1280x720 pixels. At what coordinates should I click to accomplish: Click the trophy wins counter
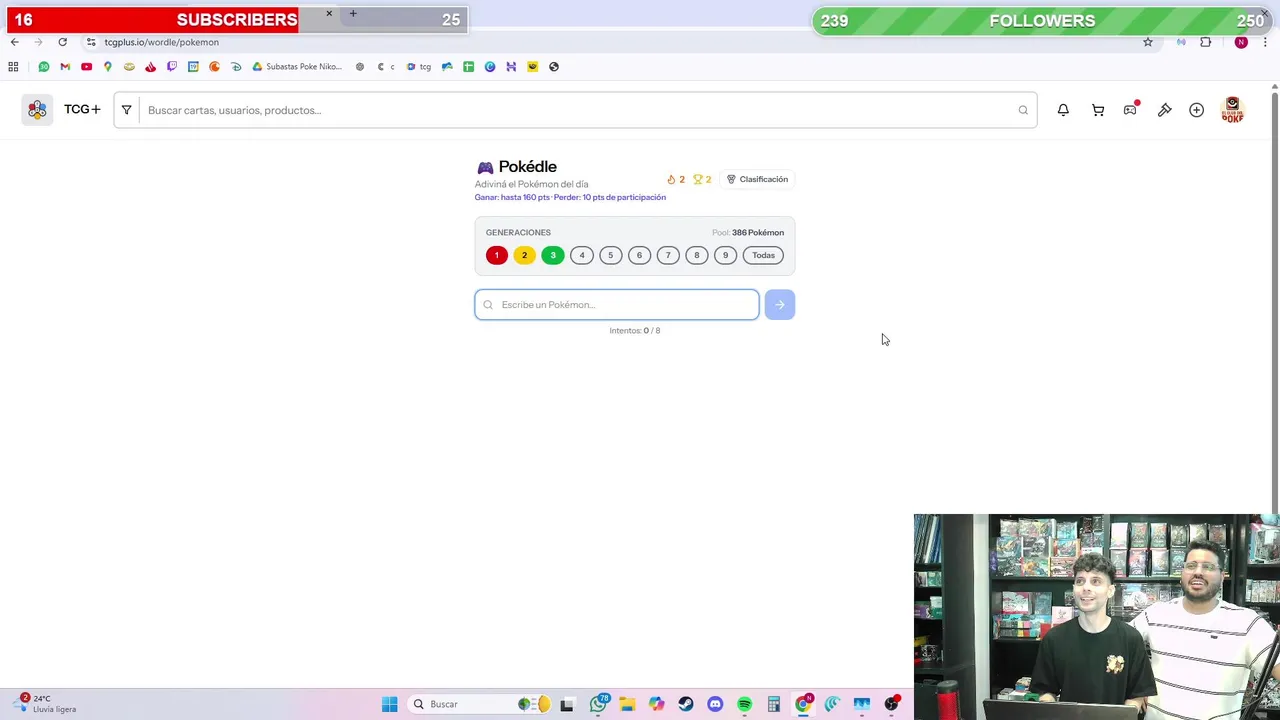[702, 180]
